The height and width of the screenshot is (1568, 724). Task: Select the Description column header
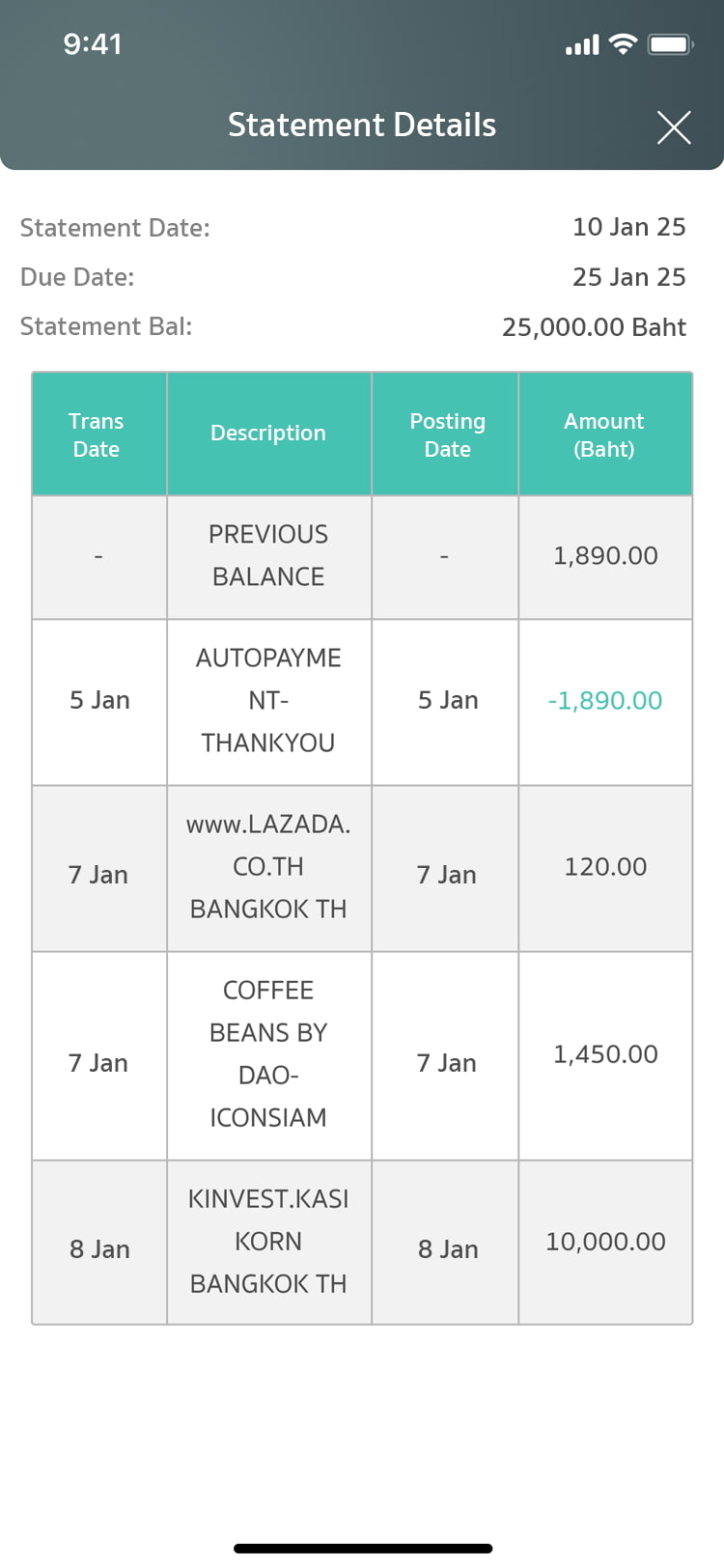coord(268,434)
